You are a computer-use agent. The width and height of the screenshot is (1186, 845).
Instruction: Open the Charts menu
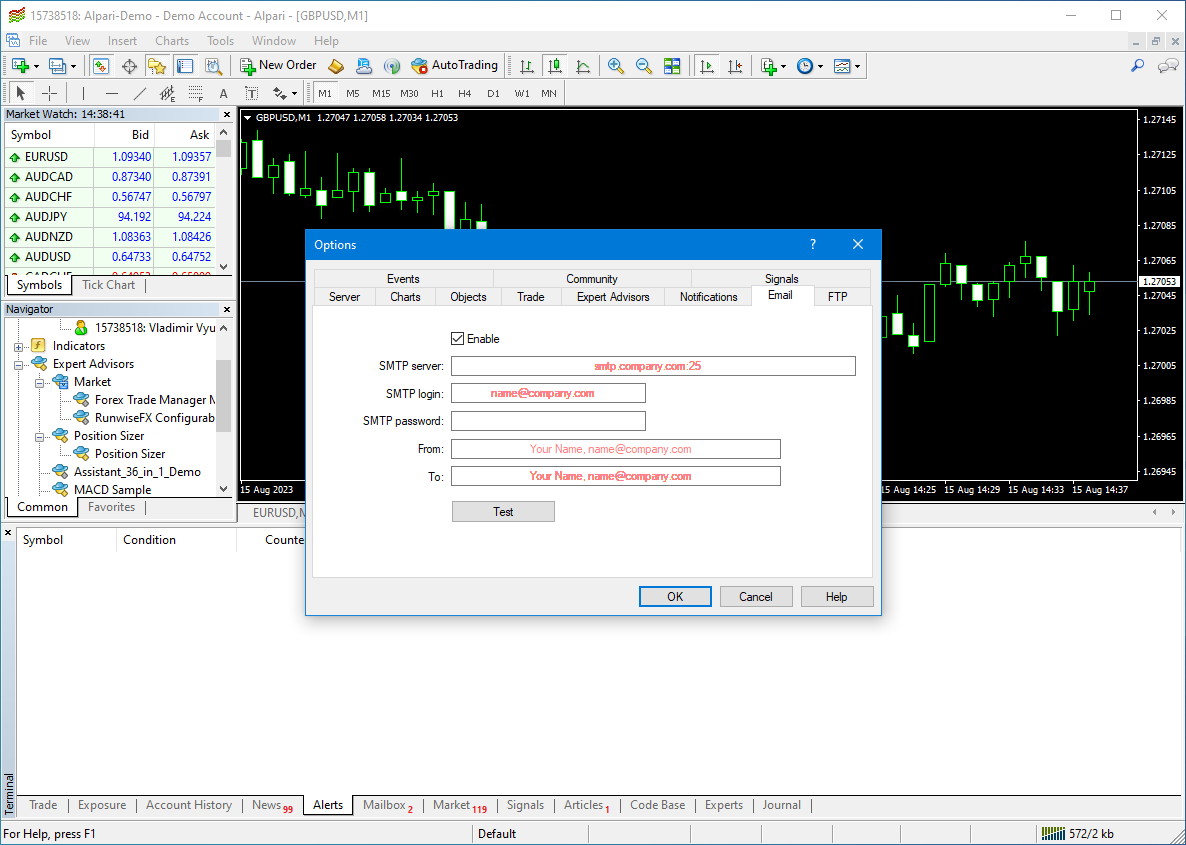click(172, 41)
